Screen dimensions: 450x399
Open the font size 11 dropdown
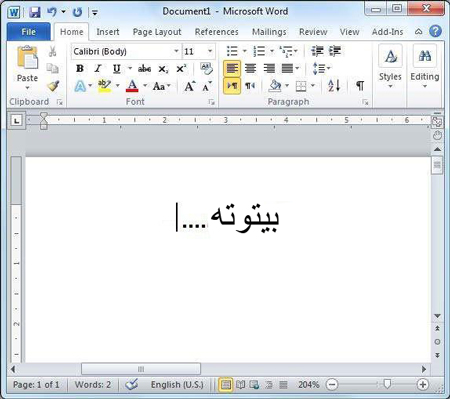pos(210,51)
